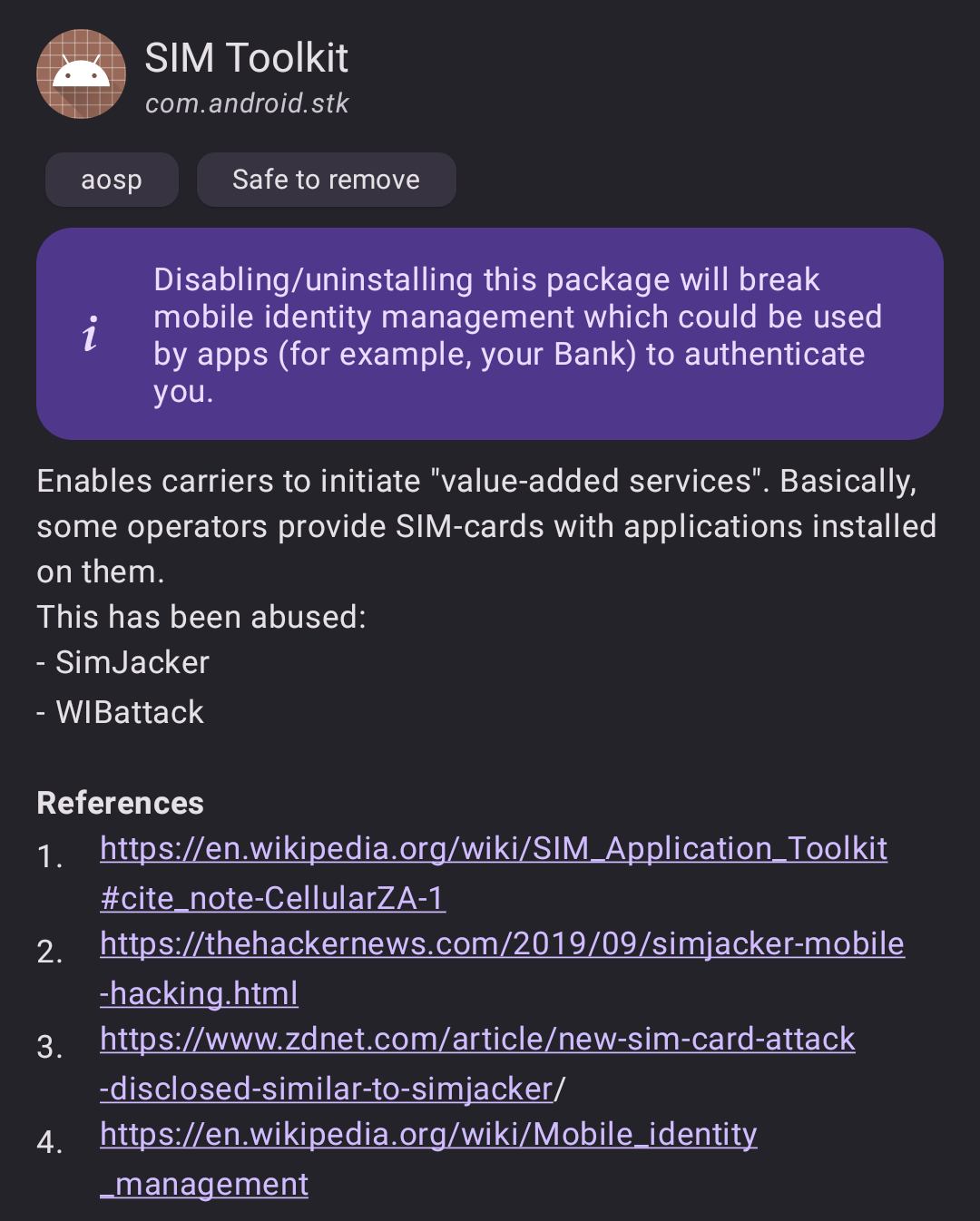Click the References heading
The image size is (980, 1221).
(120, 803)
